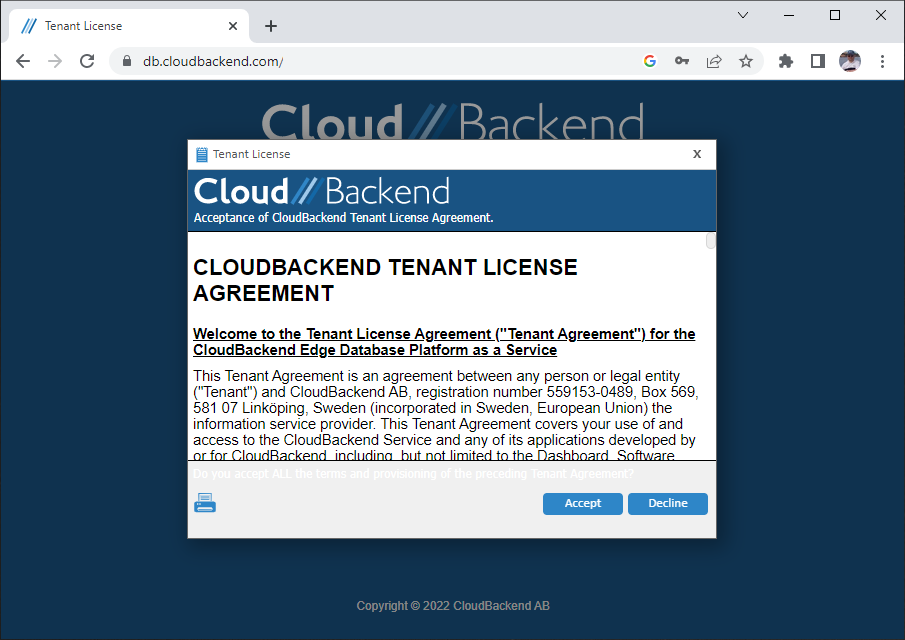905x640 pixels.
Task: Close the Tenant License browser tab
Action: click(233, 26)
